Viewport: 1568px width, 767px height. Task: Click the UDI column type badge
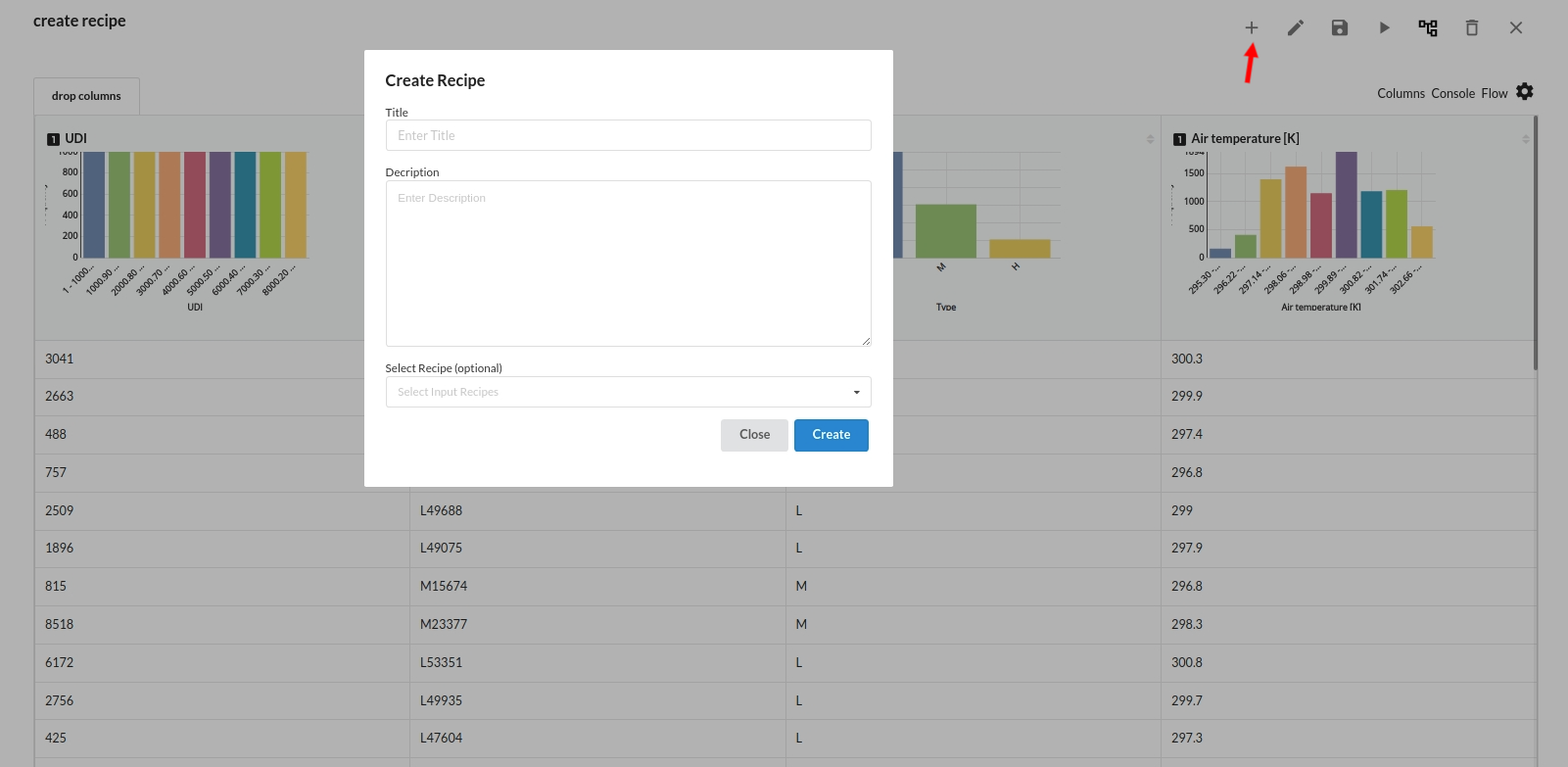pos(53,139)
